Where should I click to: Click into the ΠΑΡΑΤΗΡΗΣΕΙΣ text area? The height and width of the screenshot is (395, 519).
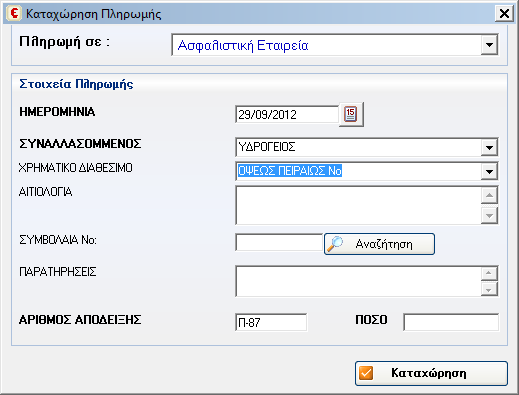(358, 281)
